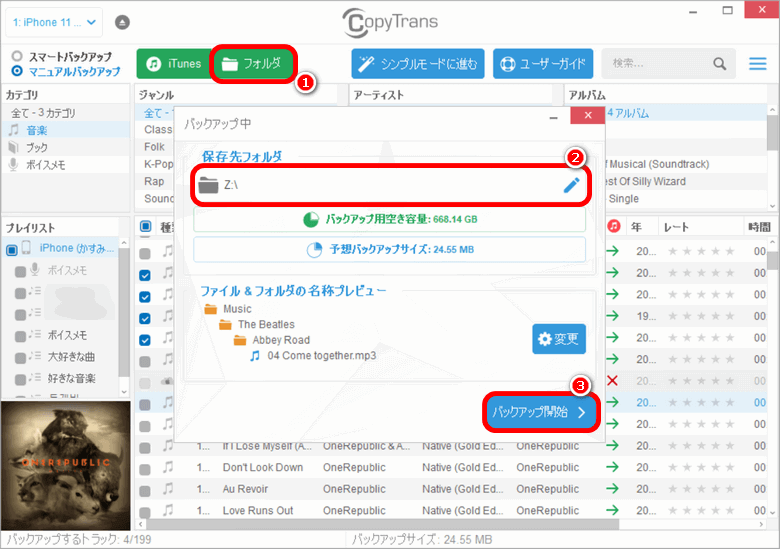
Task: Click the 予想バックアップサイズ indicator
Action: (390, 249)
